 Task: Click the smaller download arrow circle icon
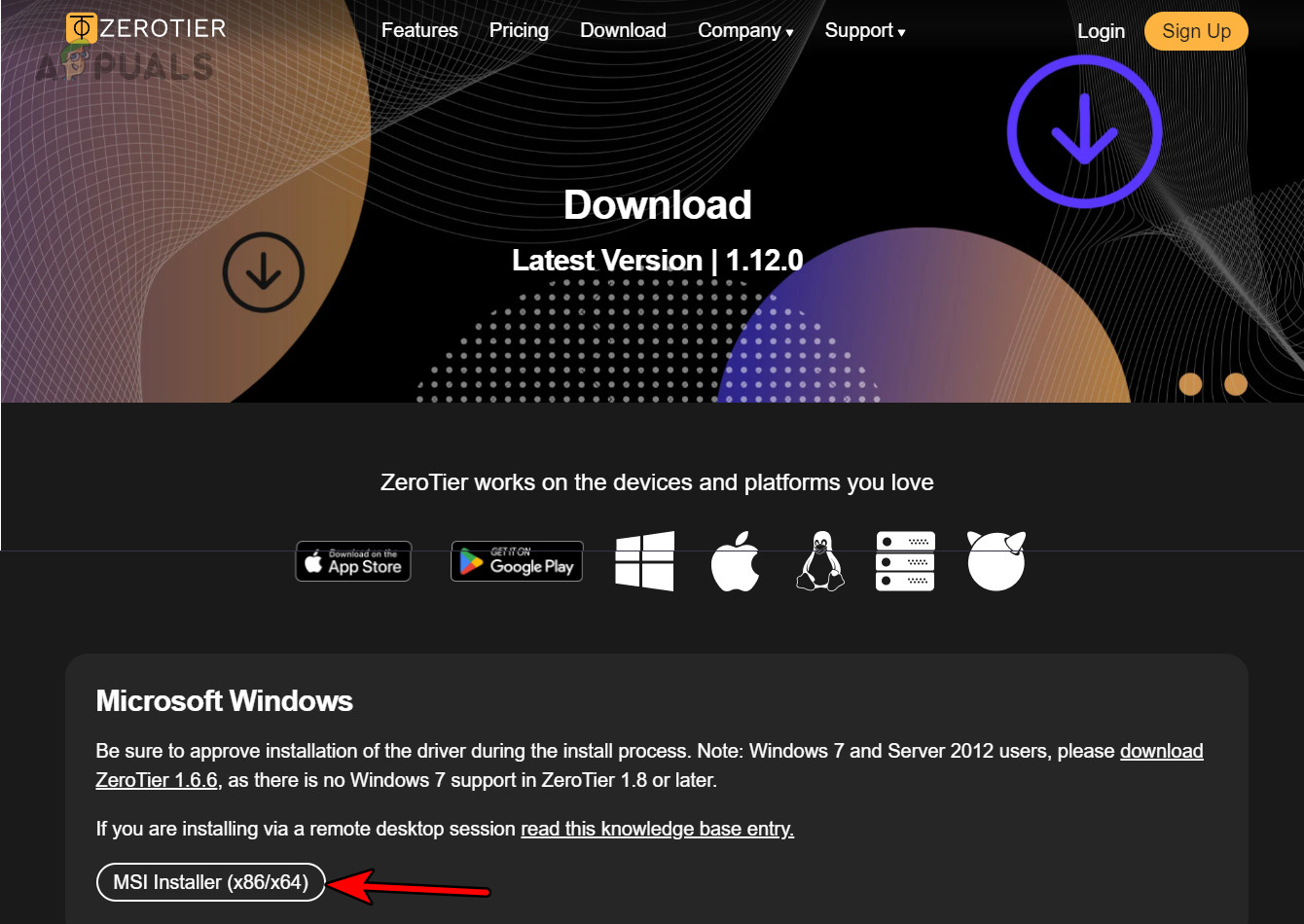(263, 272)
